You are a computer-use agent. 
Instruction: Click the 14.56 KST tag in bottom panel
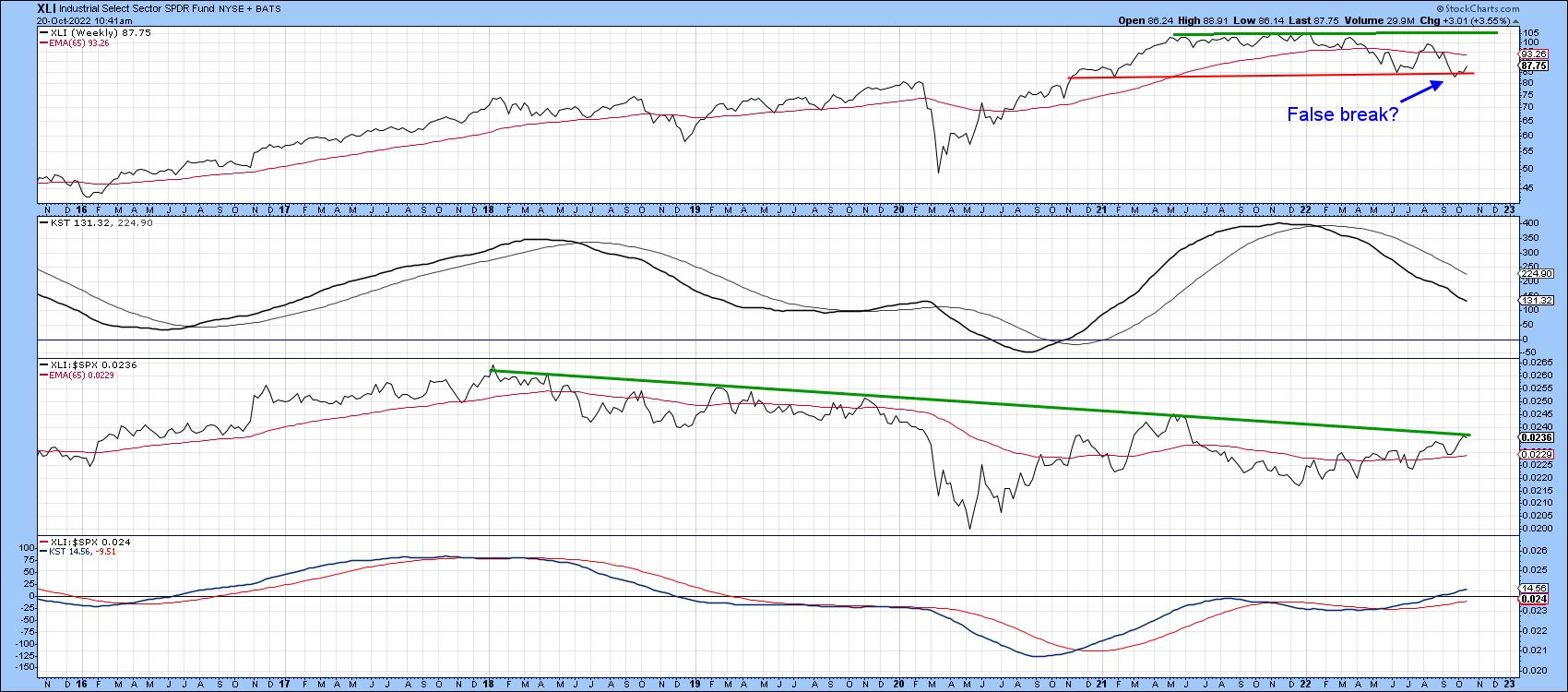[x=1532, y=587]
